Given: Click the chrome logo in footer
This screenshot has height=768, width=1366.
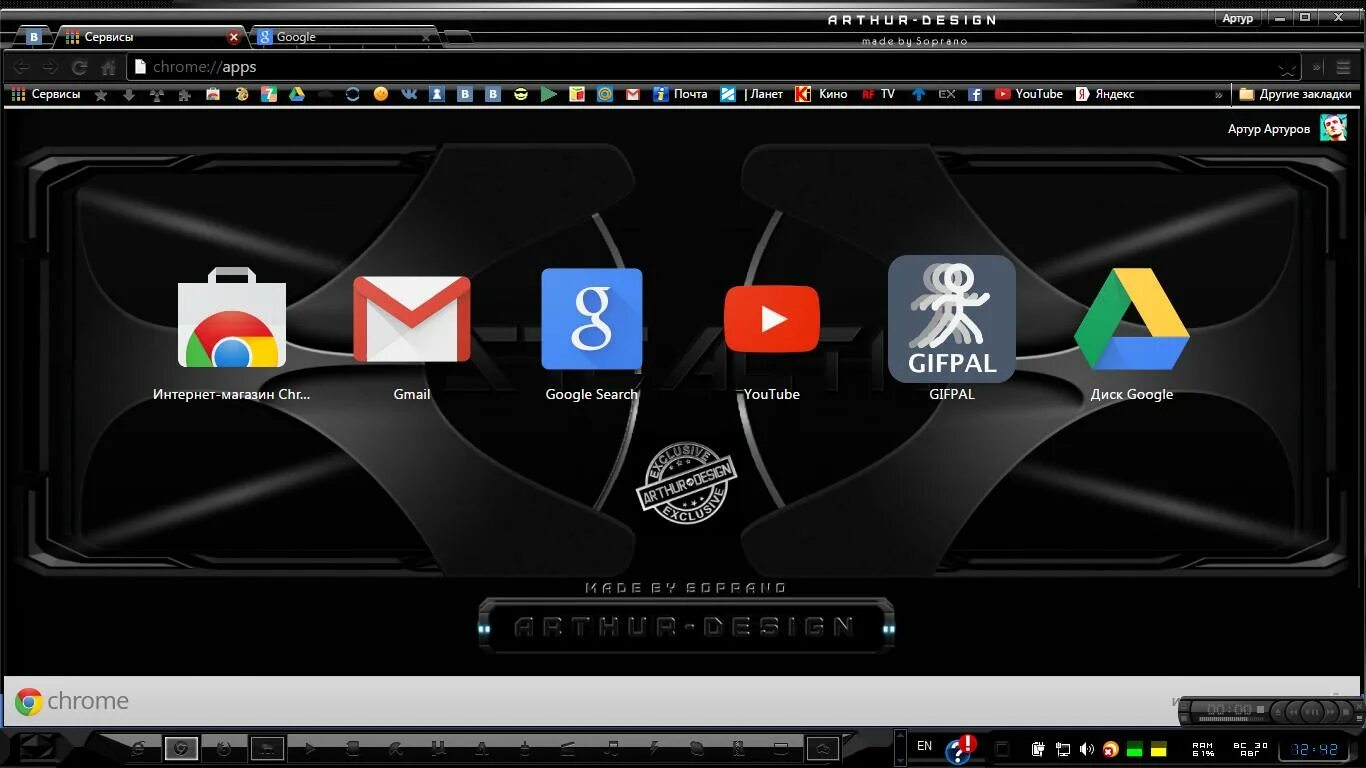Looking at the screenshot, I should coord(71,701).
